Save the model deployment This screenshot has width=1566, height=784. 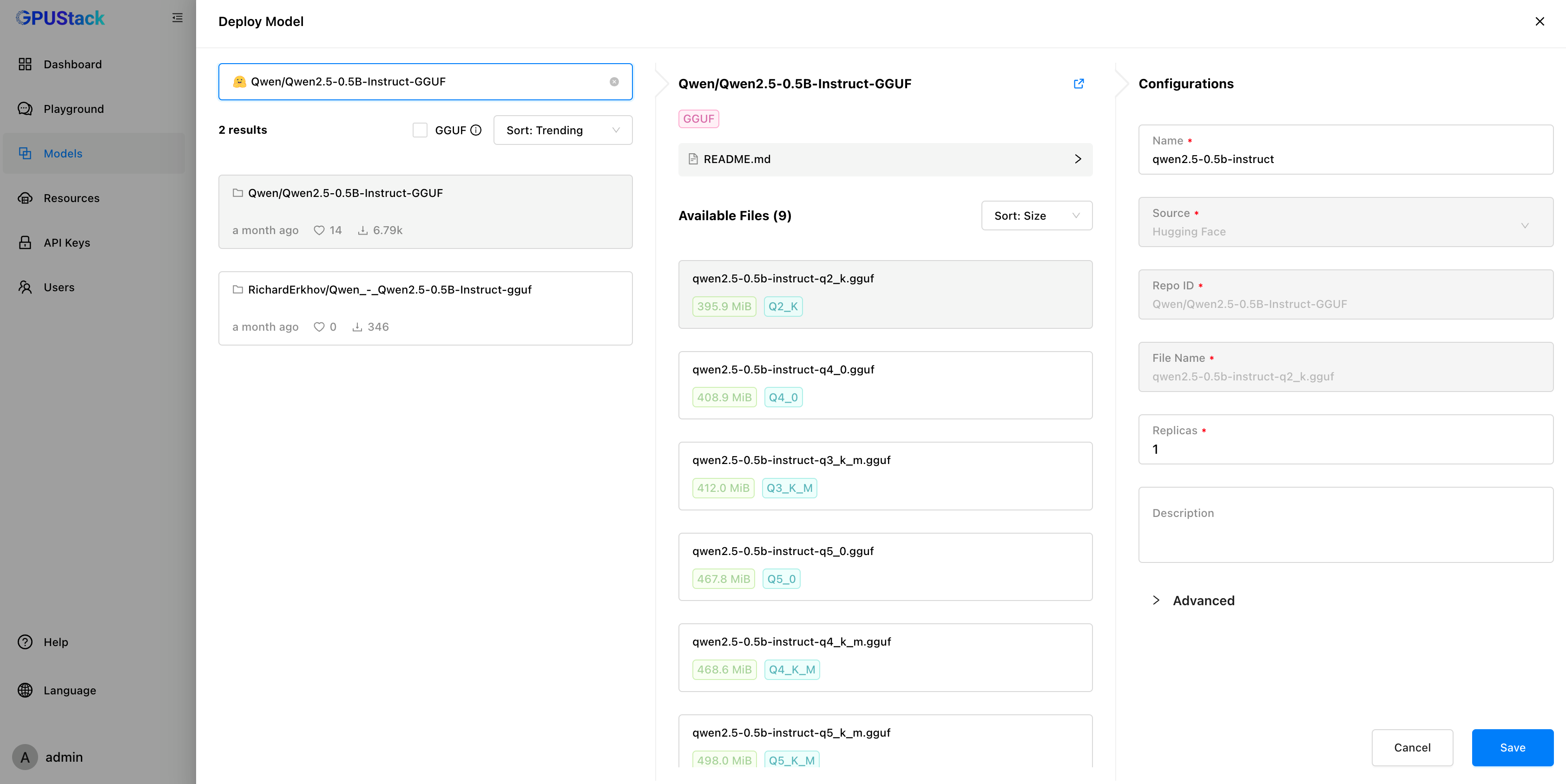click(x=1512, y=747)
